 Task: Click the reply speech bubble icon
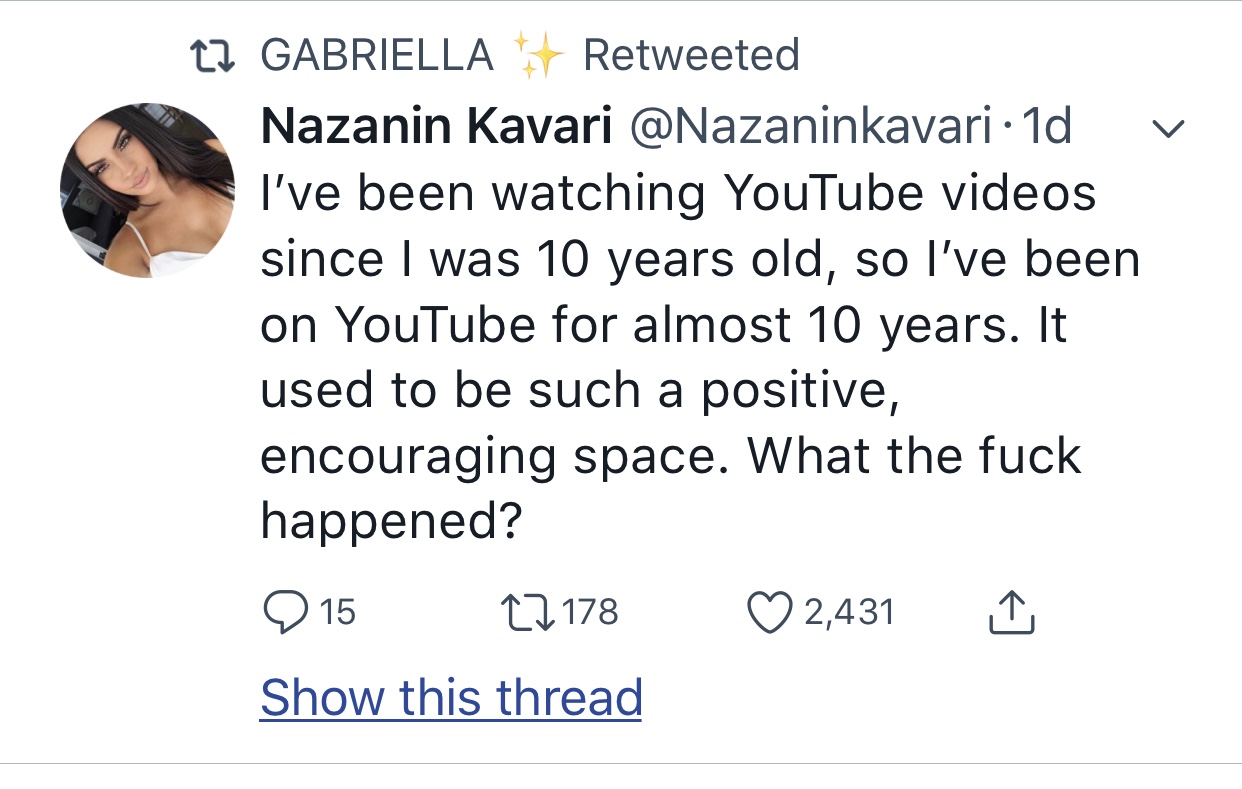point(285,611)
